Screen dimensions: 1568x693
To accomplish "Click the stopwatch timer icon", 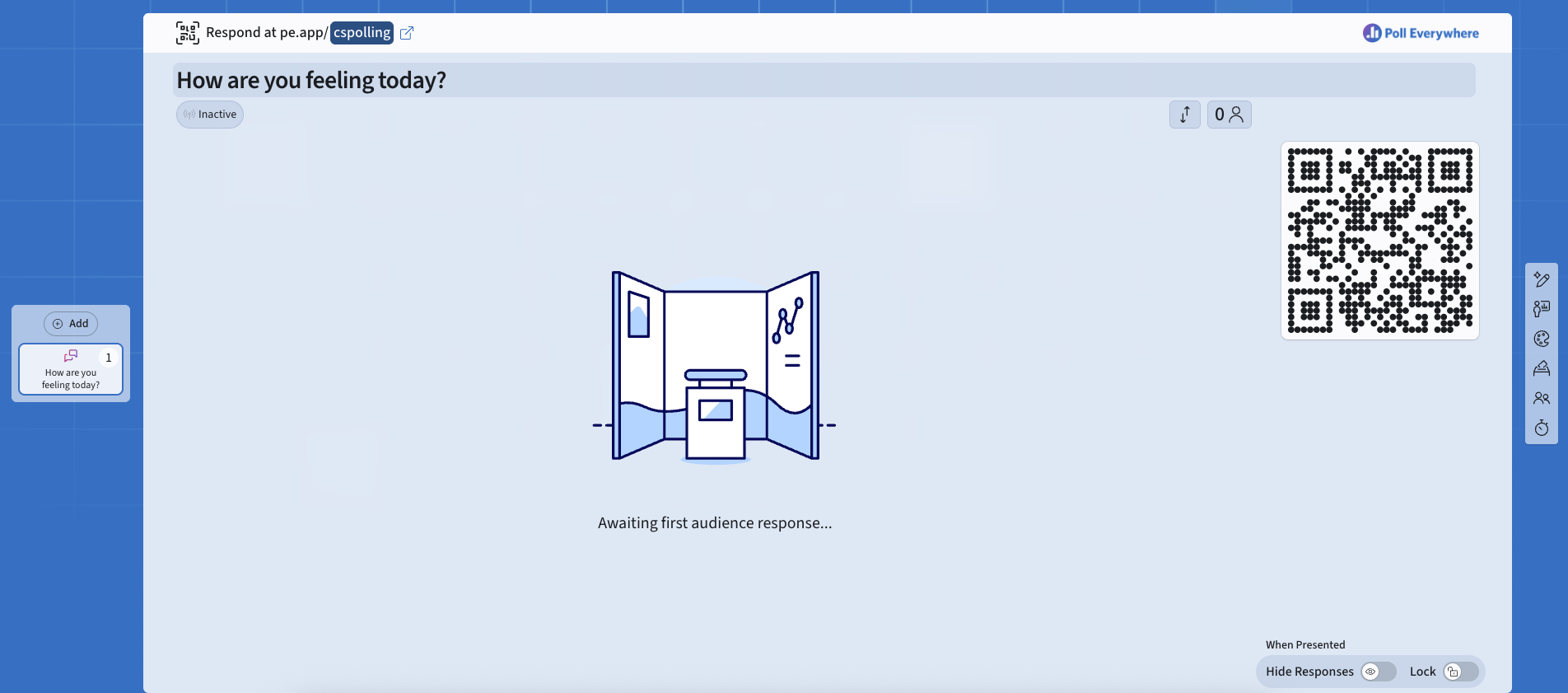I will (x=1542, y=428).
